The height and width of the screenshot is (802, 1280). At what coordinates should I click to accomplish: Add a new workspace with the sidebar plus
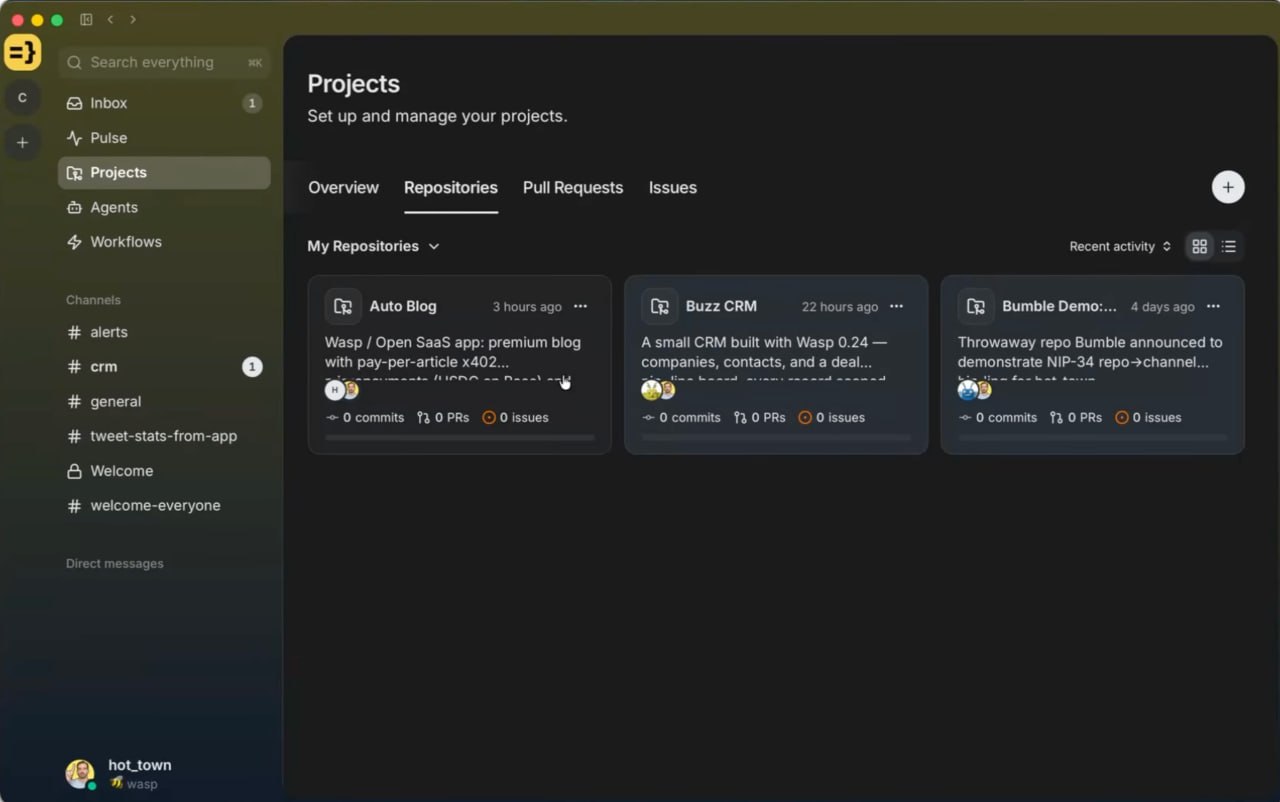pyautogui.click(x=22, y=142)
